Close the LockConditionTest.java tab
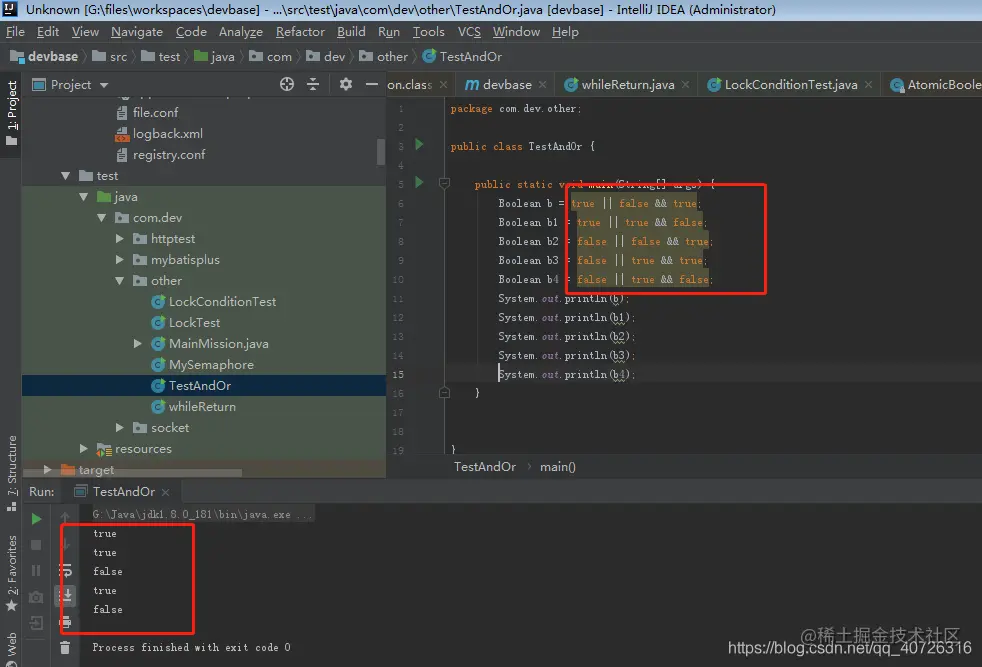Screen dimensions: 982x667 868,85
